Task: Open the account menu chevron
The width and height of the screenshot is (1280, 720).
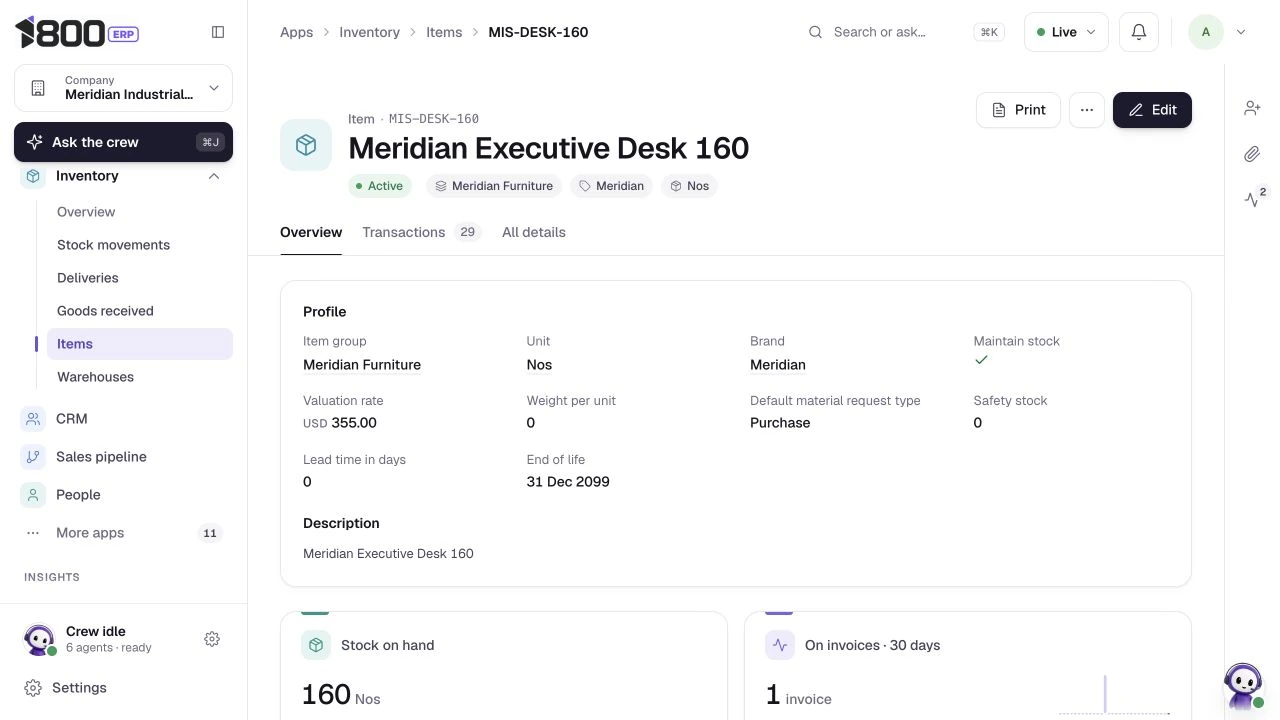Action: click(1241, 32)
